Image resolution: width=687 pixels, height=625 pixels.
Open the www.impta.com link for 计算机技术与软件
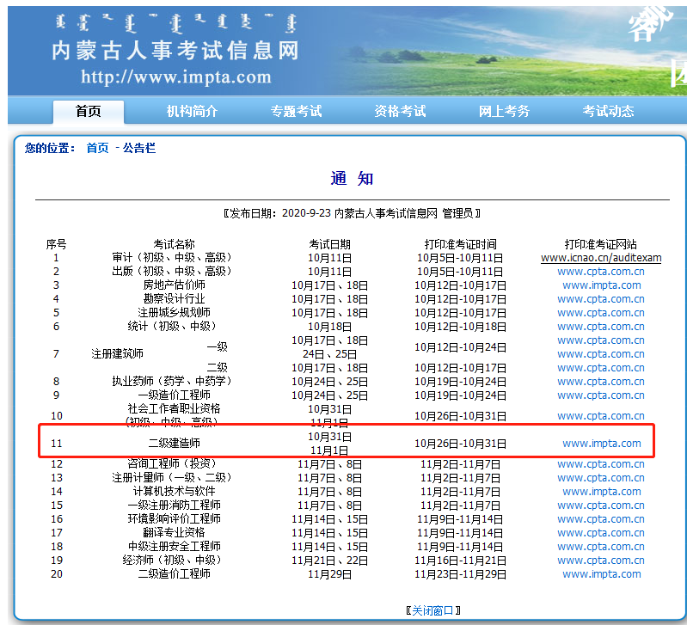tap(601, 491)
